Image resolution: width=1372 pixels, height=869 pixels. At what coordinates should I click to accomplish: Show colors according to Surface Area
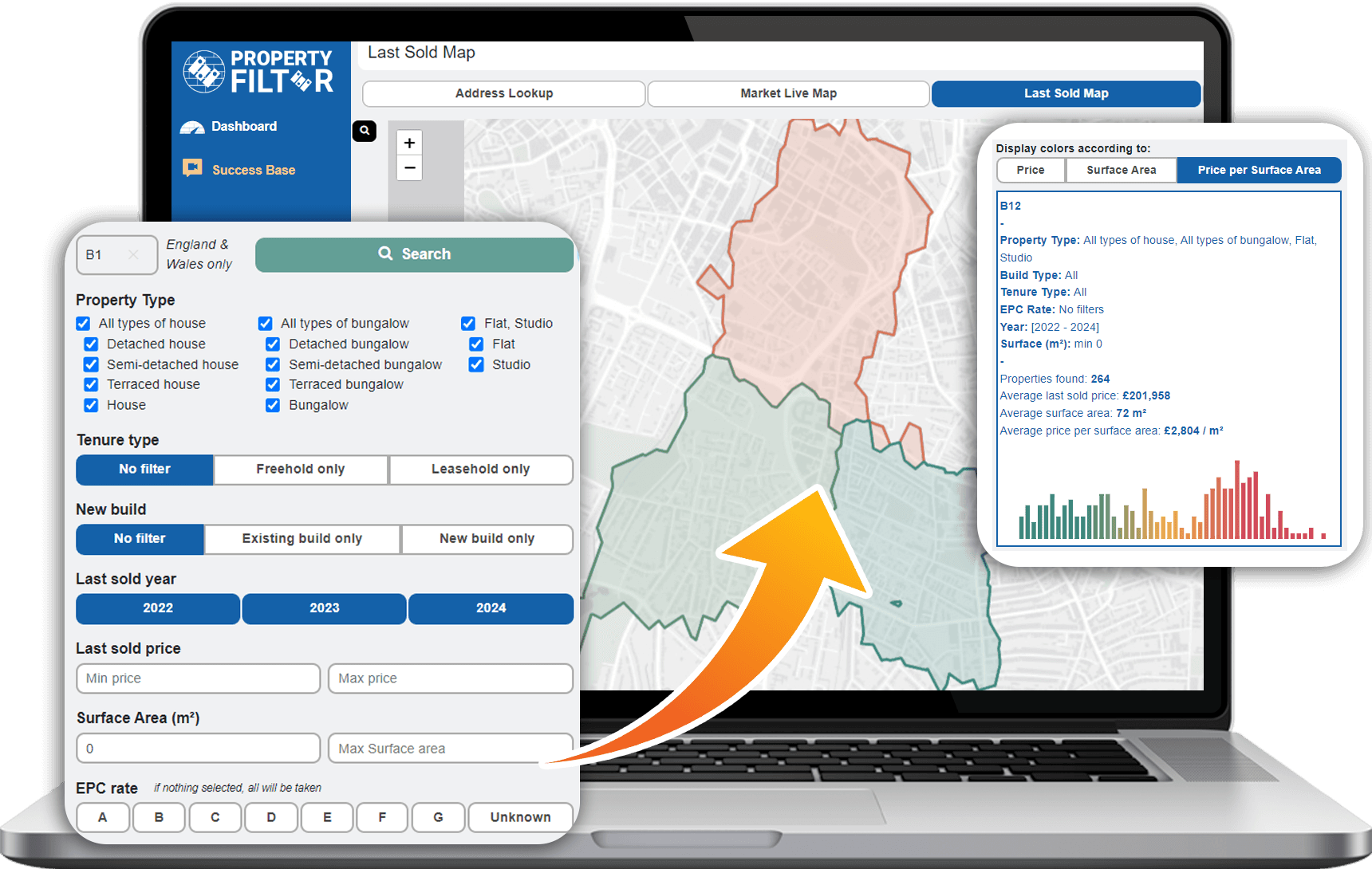pos(1121,170)
